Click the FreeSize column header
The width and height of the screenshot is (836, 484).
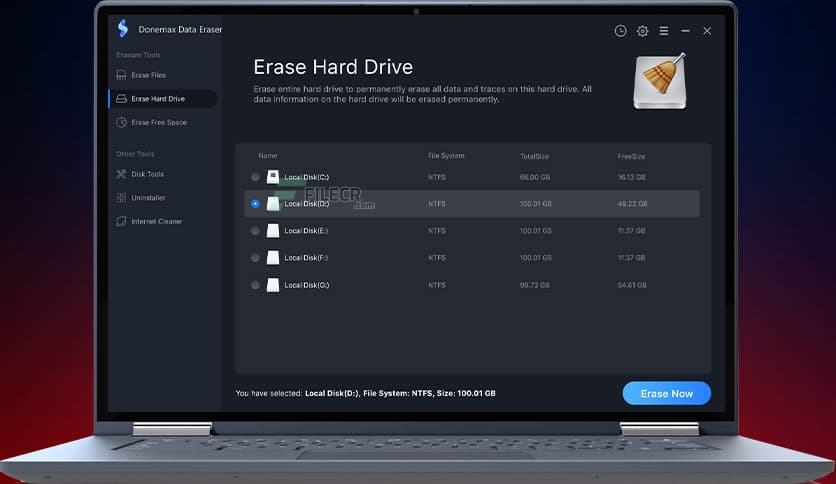(x=631, y=156)
